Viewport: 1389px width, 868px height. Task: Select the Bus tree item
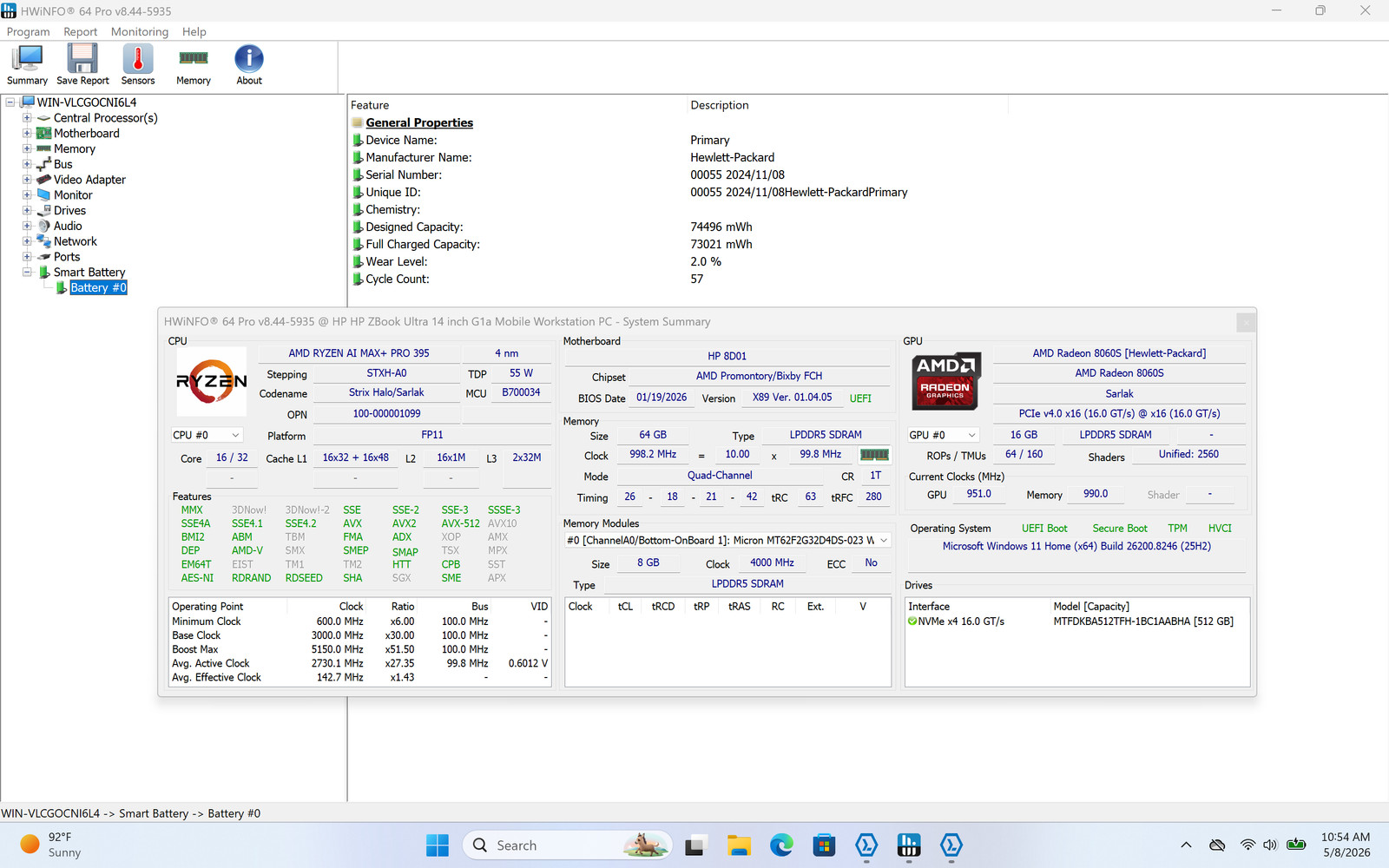click(63, 164)
